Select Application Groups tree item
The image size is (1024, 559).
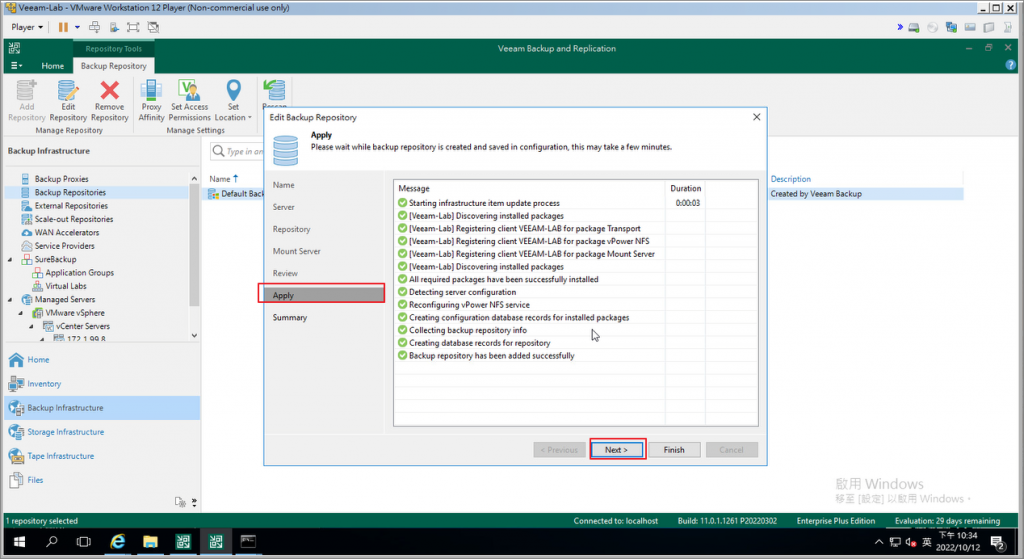tap(79, 273)
